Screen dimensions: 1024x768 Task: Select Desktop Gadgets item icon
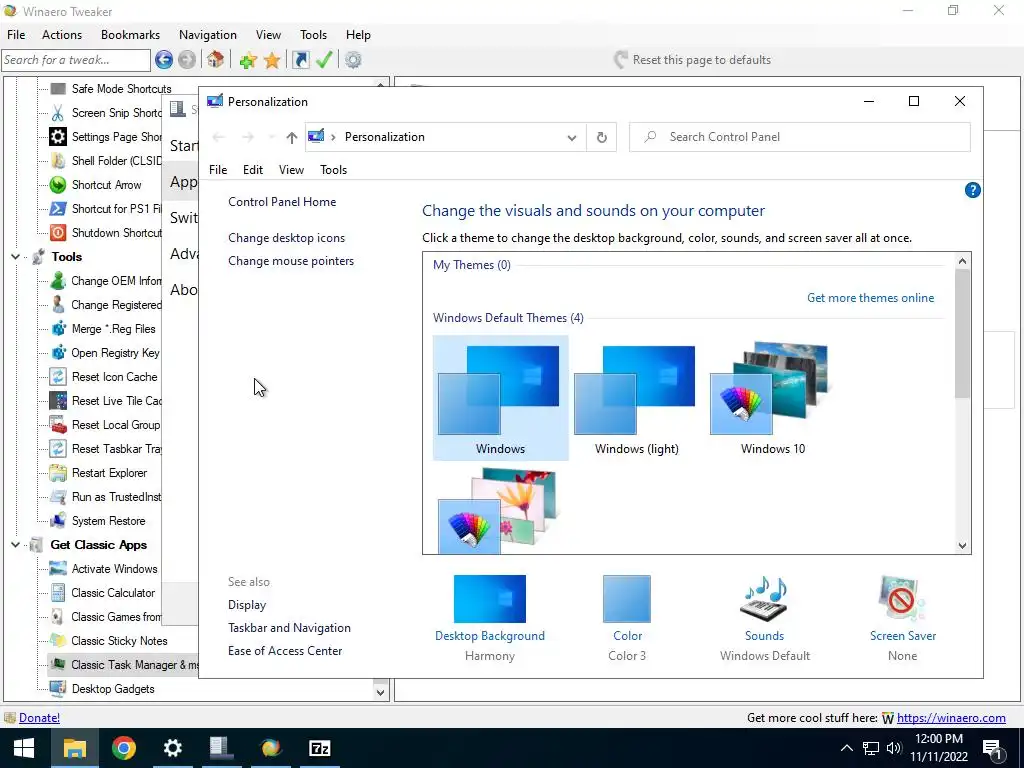coord(58,689)
